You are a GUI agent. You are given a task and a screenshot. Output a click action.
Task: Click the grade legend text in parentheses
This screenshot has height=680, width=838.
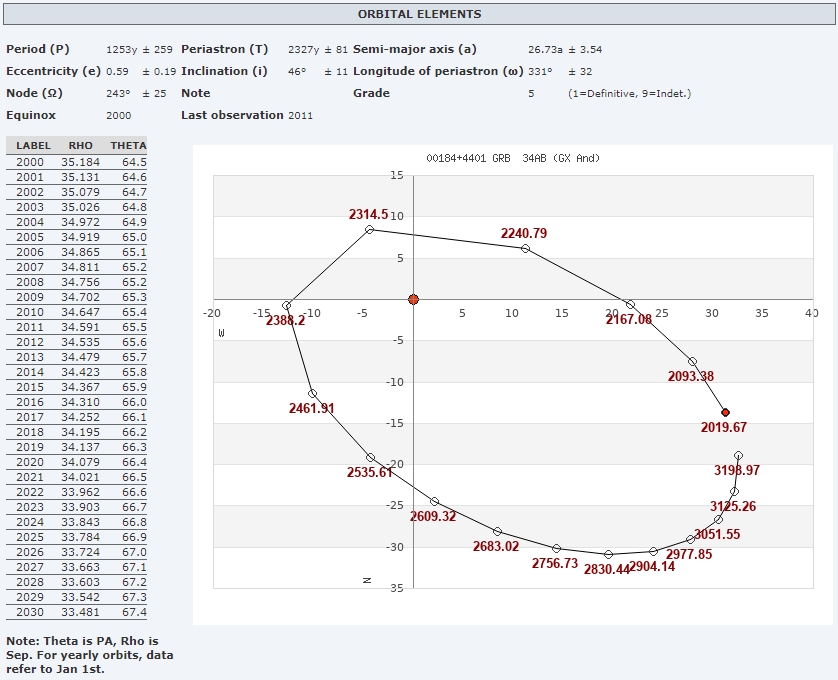pyautogui.click(x=629, y=93)
